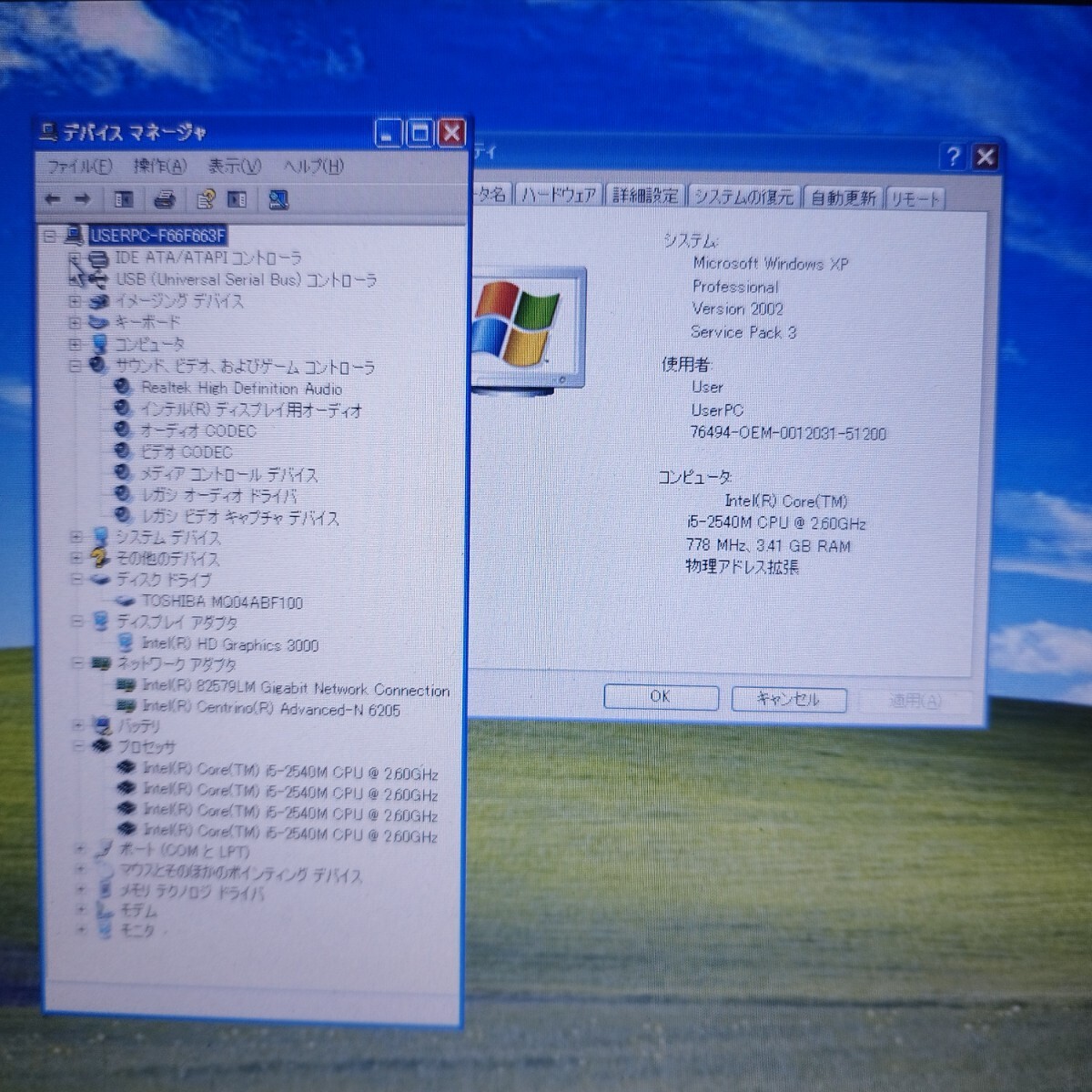
Task: Expand the USB (Universal Serial Bus) コントローラ node
Action: (75, 279)
